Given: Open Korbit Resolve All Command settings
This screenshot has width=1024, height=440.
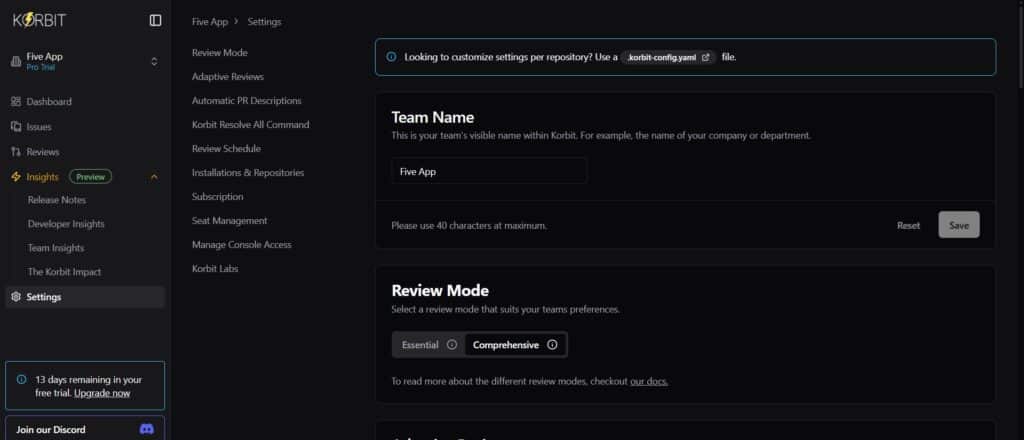Looking at the screenshot, I should tap(251, 125).
